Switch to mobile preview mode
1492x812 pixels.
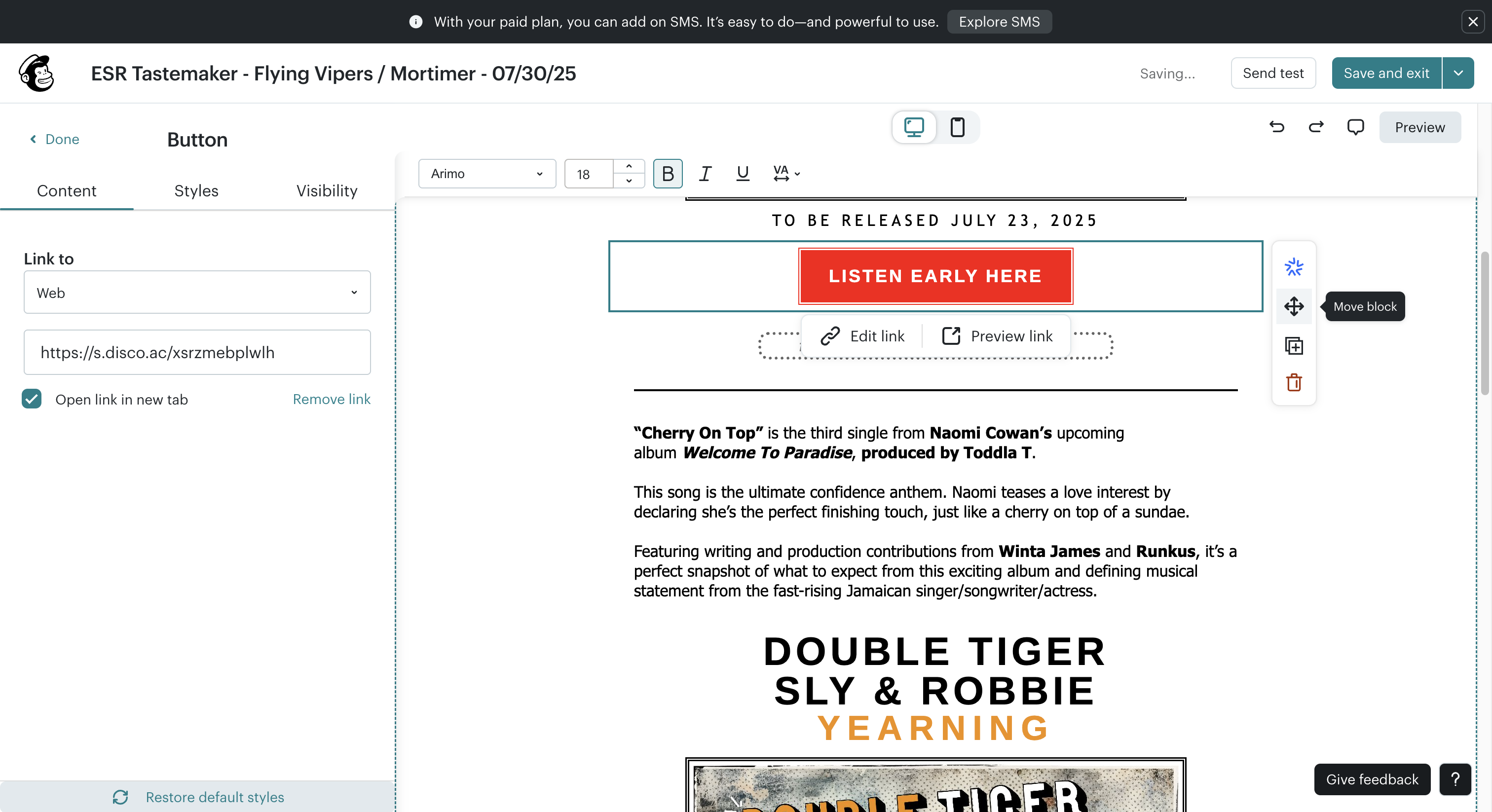click(x=957, y=127)
